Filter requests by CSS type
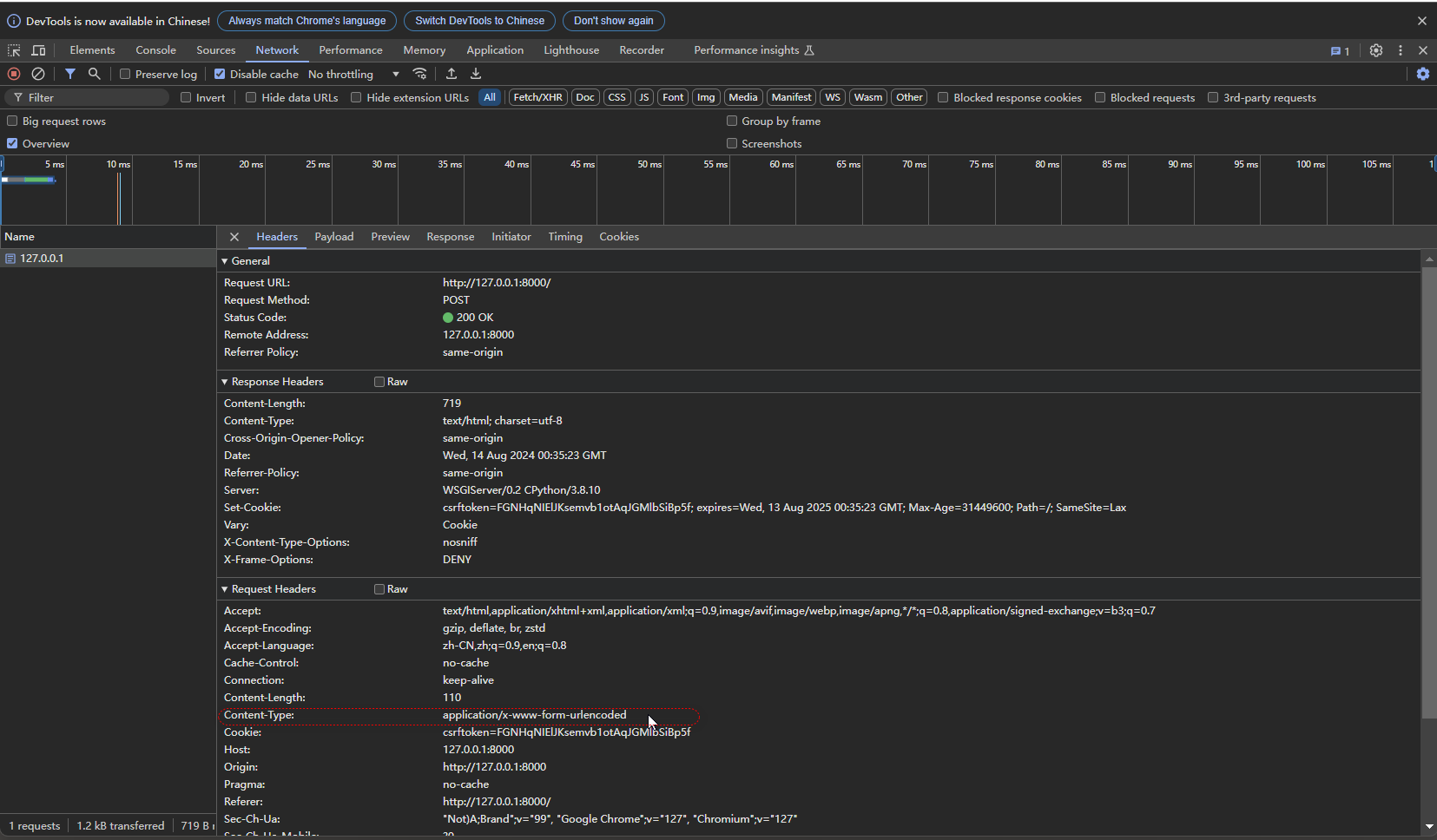 pyautogui.click(x=617, y=97)
